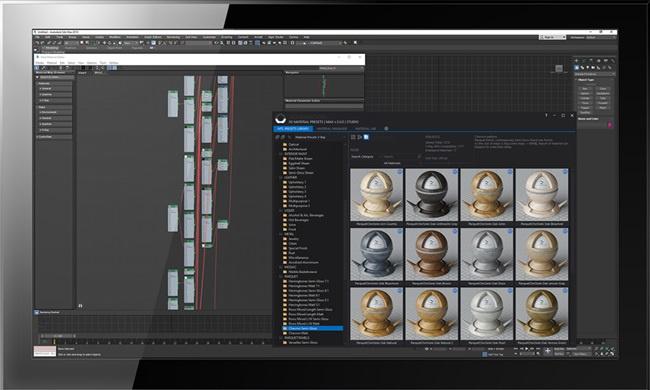Screen dimensions: 650x390
Task: Open the Standard Primitives dropdown
Action: pyautogui.click(x=595, y=74)
